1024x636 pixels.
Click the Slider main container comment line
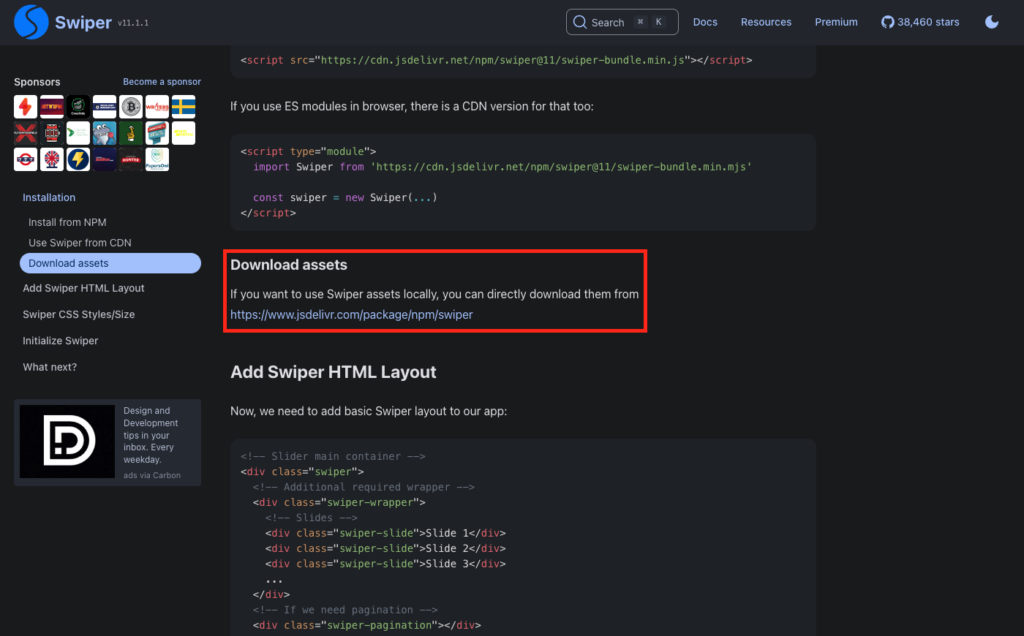[333, 456]
